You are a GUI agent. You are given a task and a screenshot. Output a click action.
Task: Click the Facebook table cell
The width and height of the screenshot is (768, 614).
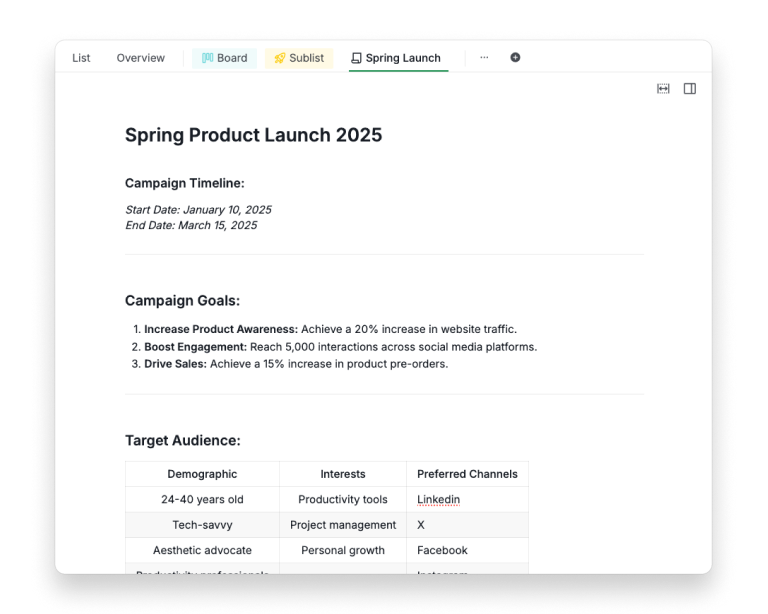(442, 550)
